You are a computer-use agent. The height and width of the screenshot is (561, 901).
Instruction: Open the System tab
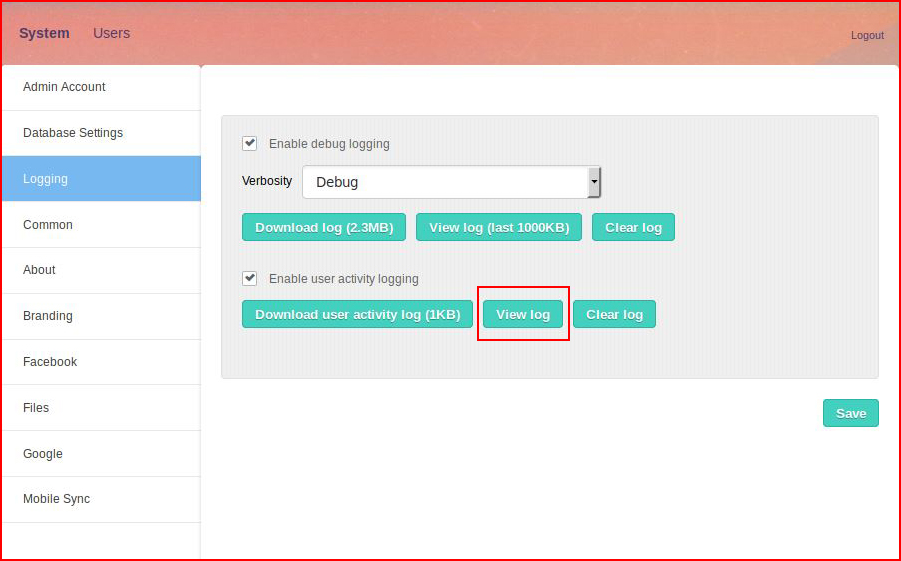click(x=44, y=33)
